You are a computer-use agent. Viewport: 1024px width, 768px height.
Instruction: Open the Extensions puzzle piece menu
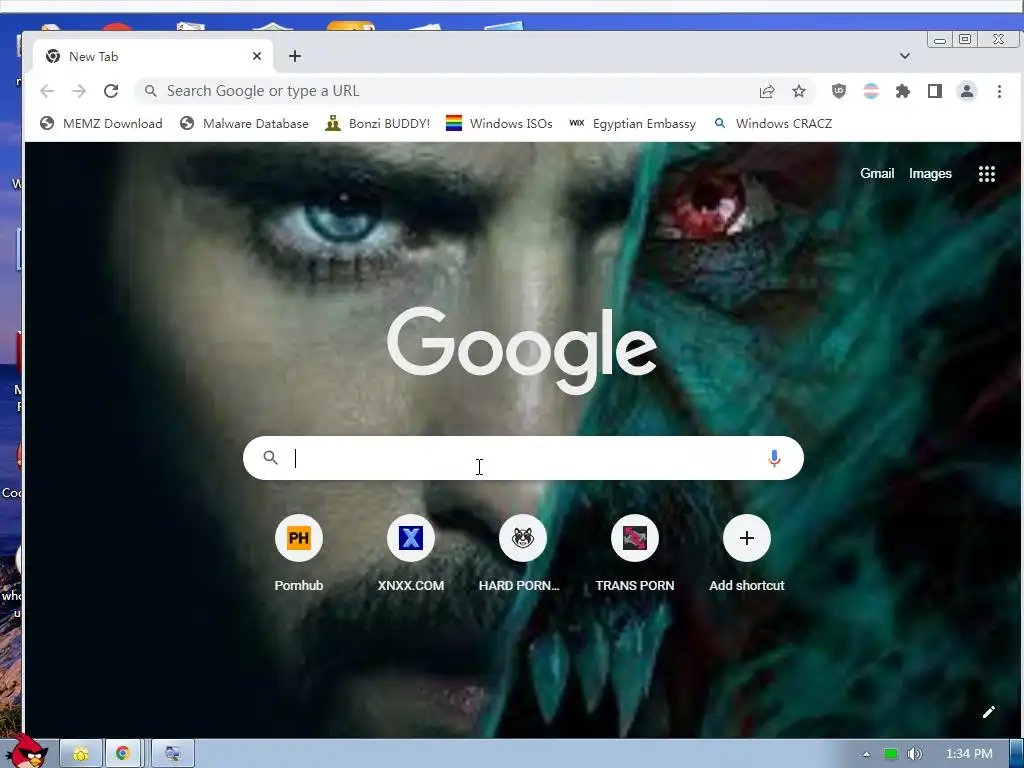(903, 91)
